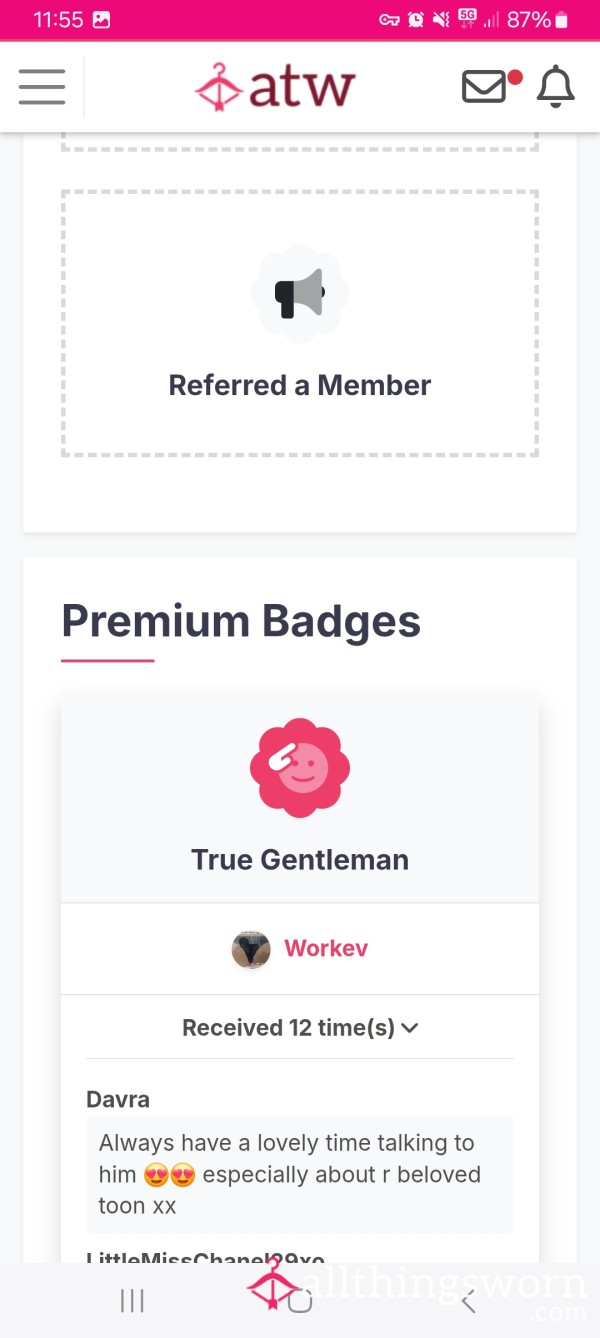Open the messages envelope icon
This screenshot has width=600, height=1338.
pyautogui.click(x=484, y=87)
